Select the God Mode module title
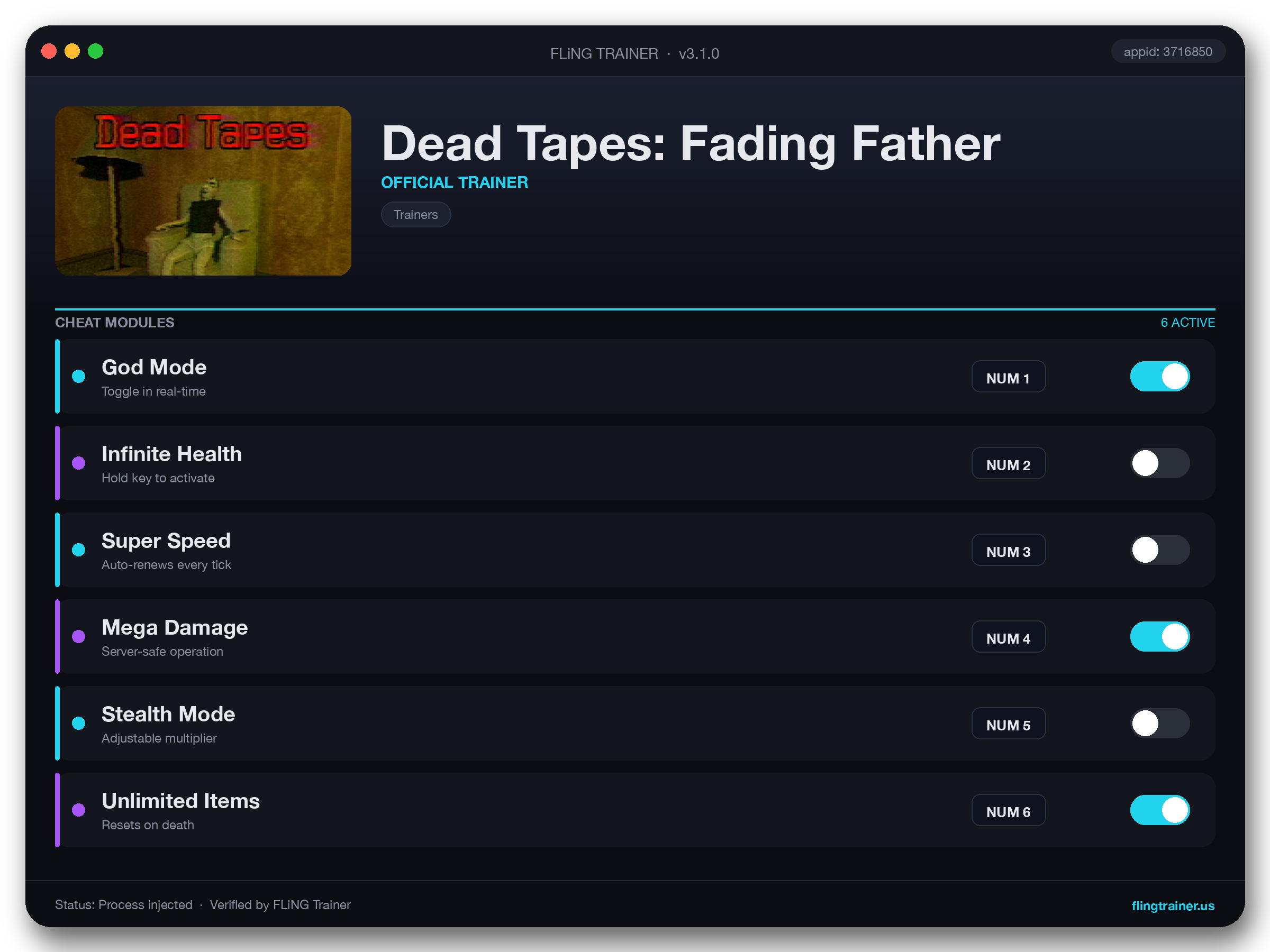This screenshot has width=1270, height=952. click(154, 367)
